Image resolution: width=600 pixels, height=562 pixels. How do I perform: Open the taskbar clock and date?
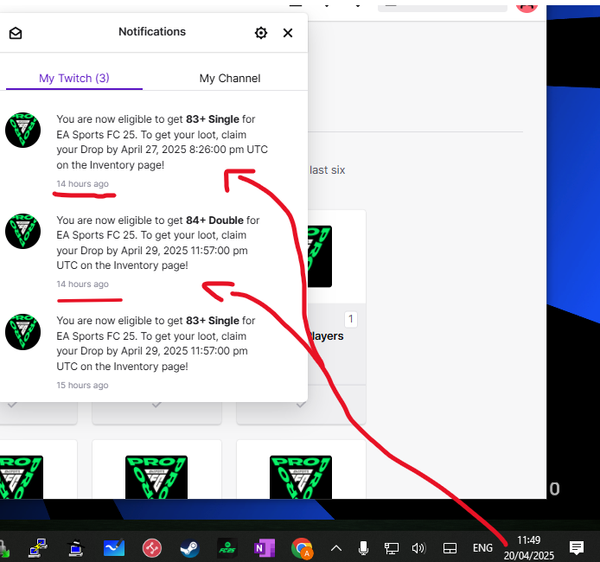(x=529, y=547)
